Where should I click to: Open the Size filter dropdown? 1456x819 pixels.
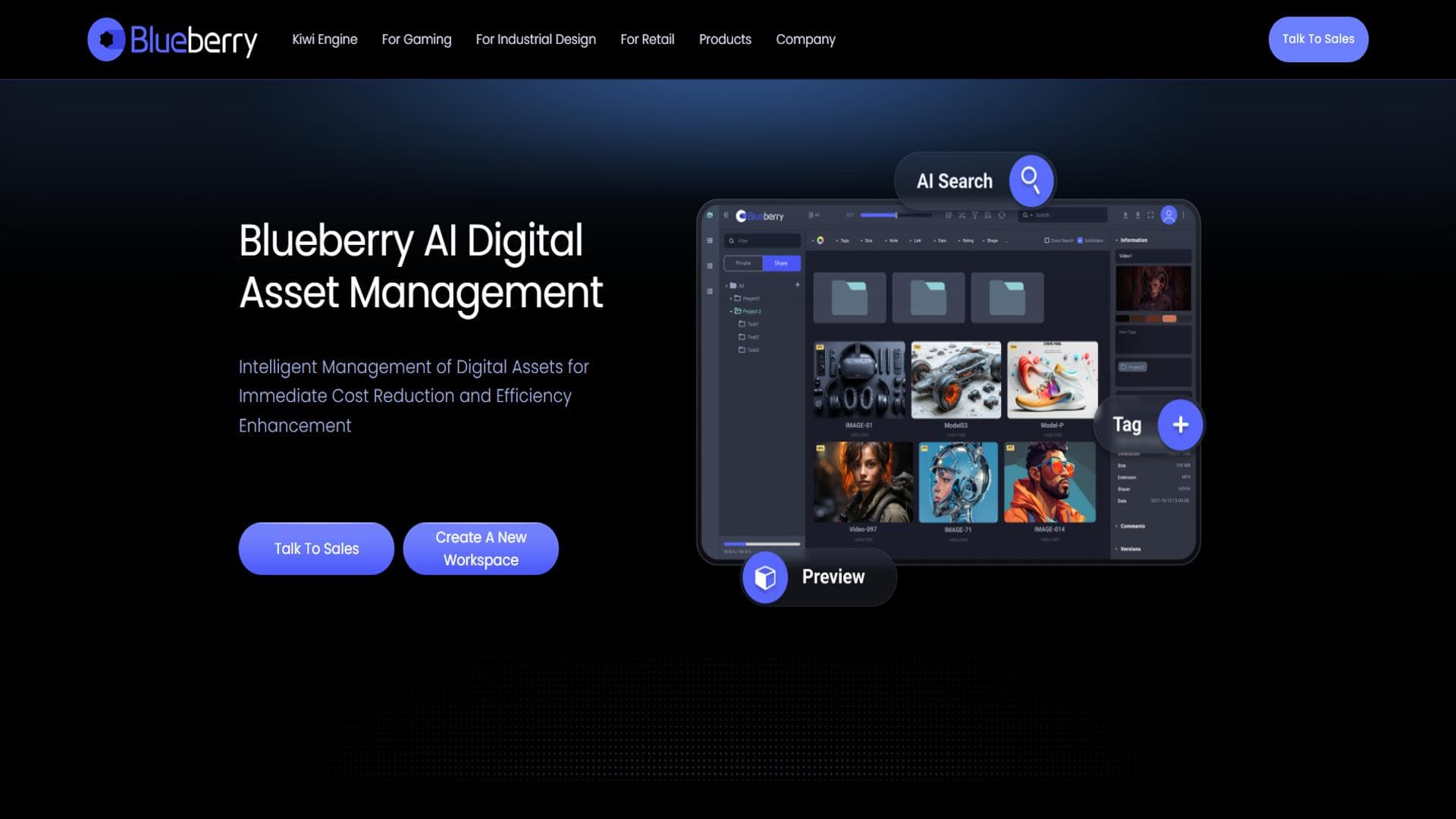click(x=867, y=240)
